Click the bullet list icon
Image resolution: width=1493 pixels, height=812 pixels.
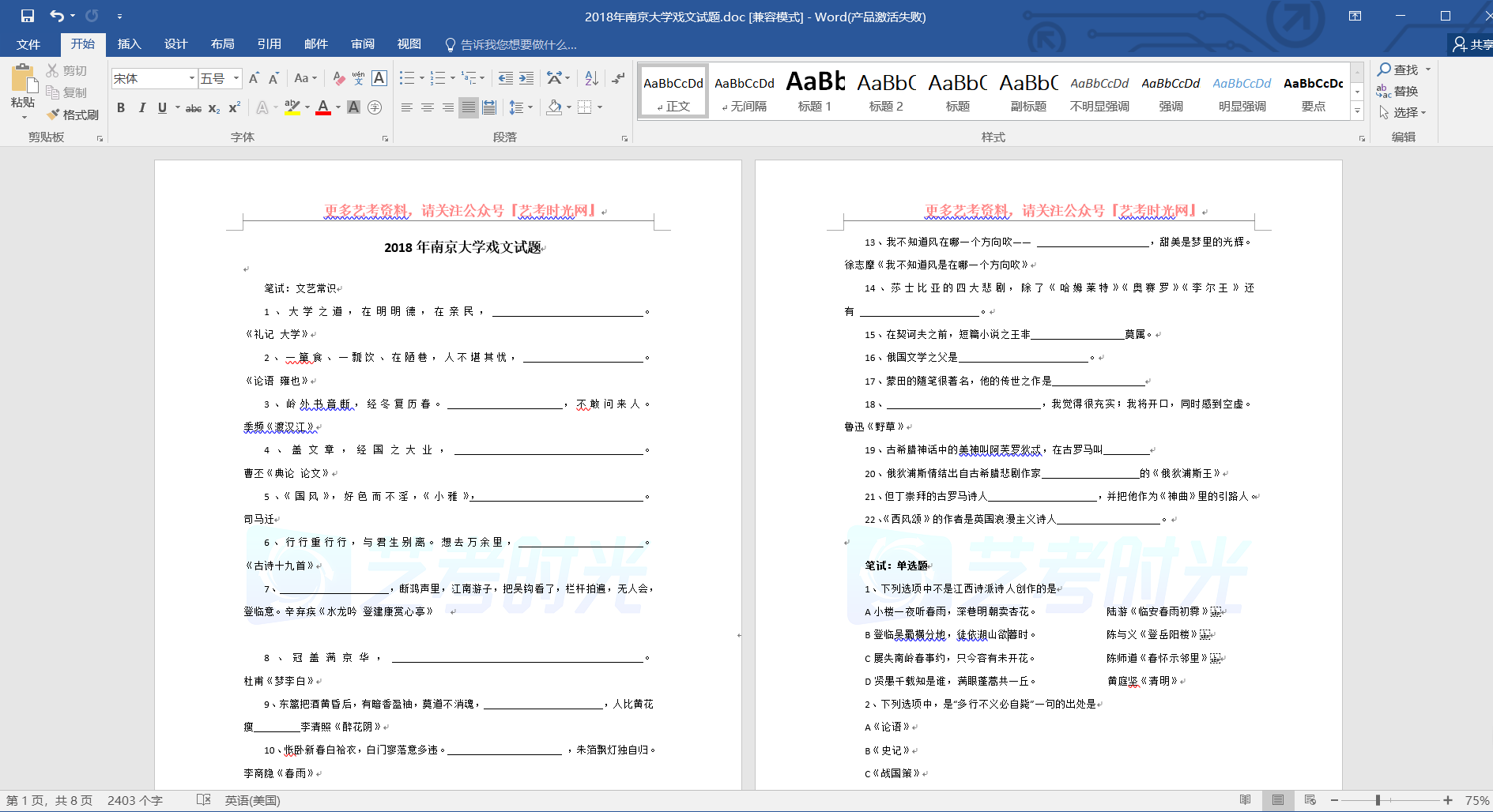click(x=407, y=78)
